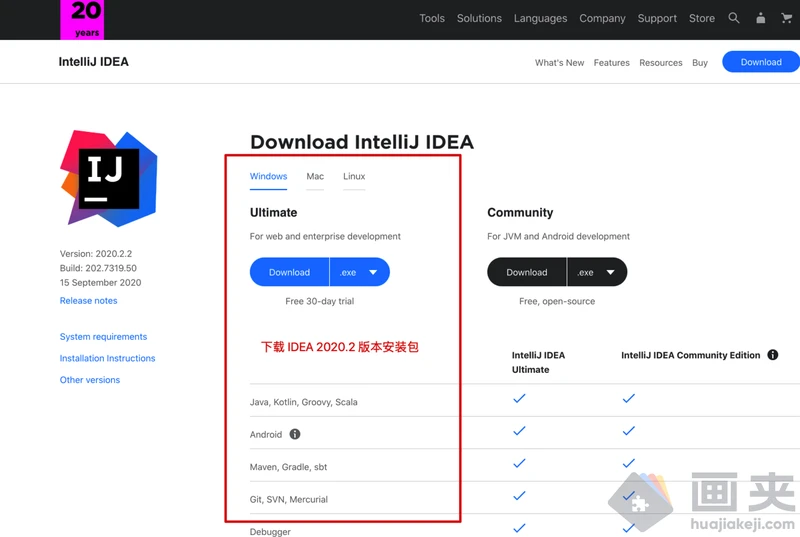Open the Company menu

[x=602, y=18]
